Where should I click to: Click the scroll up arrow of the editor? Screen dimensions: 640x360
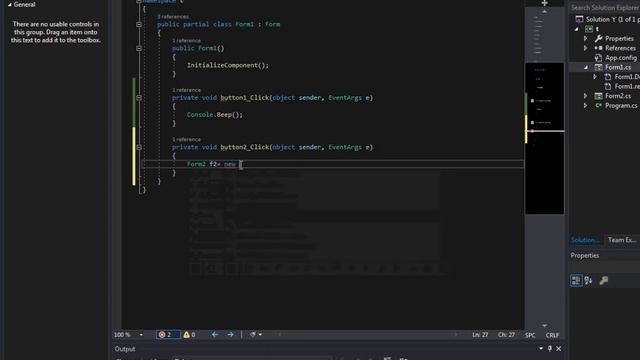coord(544,11)
